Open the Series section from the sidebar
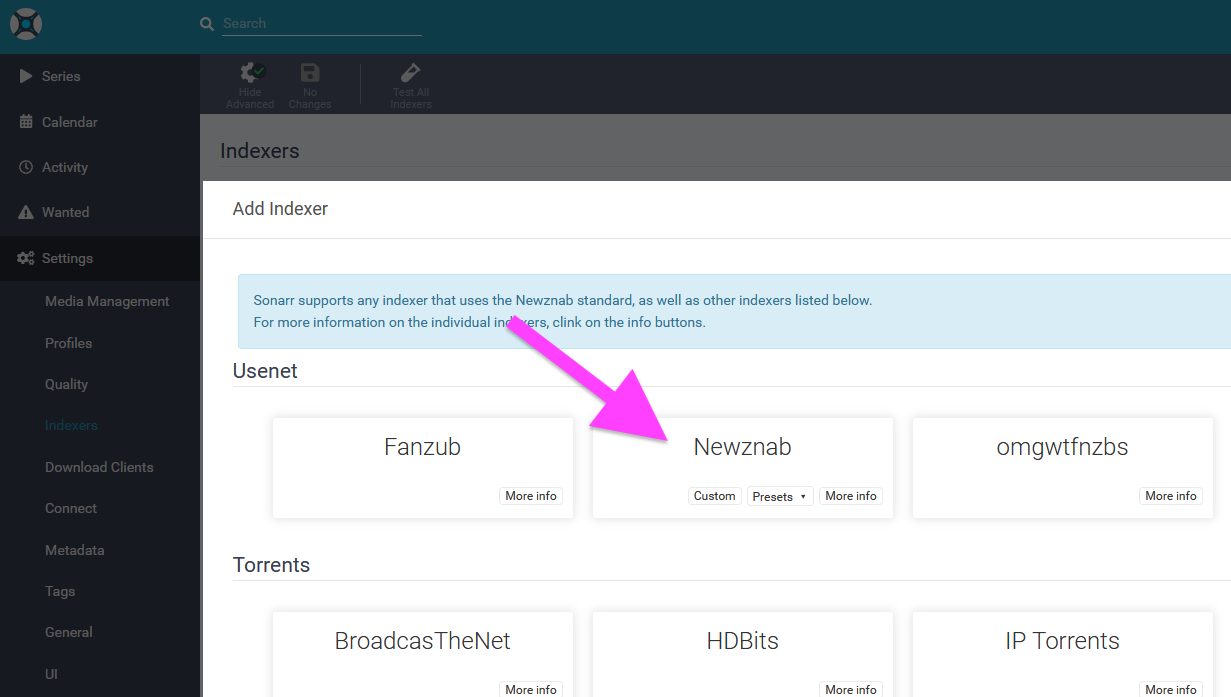 click(x=60, y=76)
